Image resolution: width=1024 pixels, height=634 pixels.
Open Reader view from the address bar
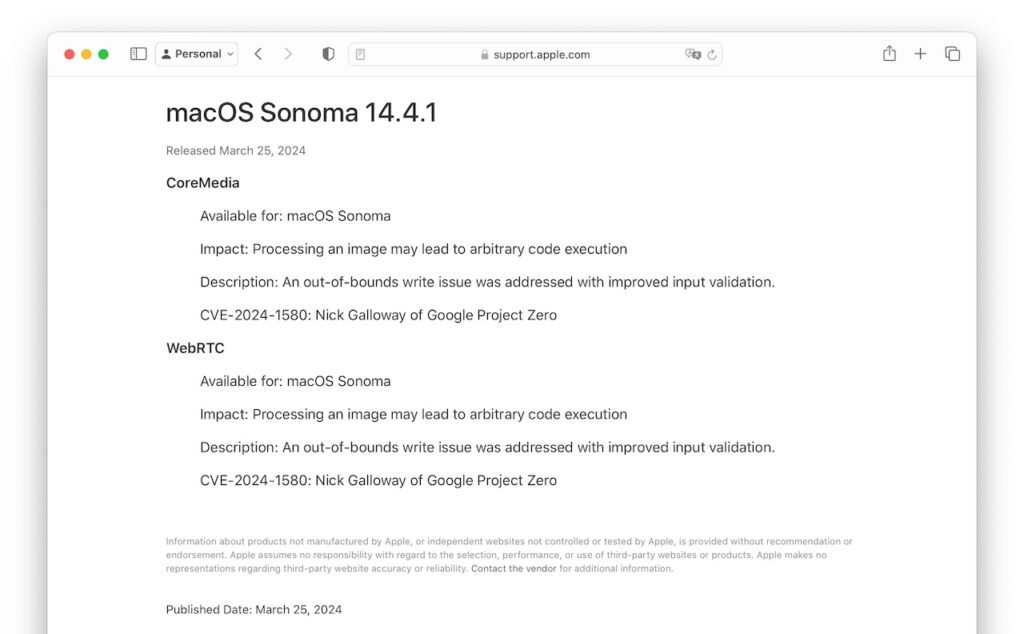[360, 54]
